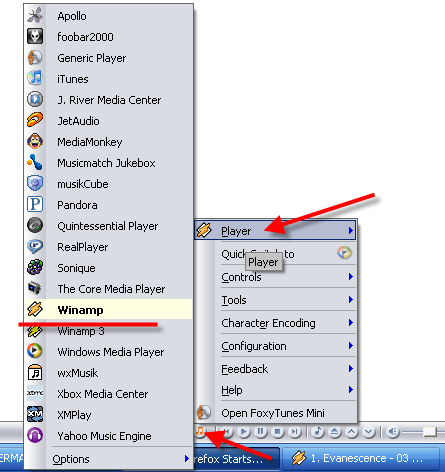Viewport: 445px width, 472px height.
Task: Expand Character Encoding submenu
Action: [275, 323]
